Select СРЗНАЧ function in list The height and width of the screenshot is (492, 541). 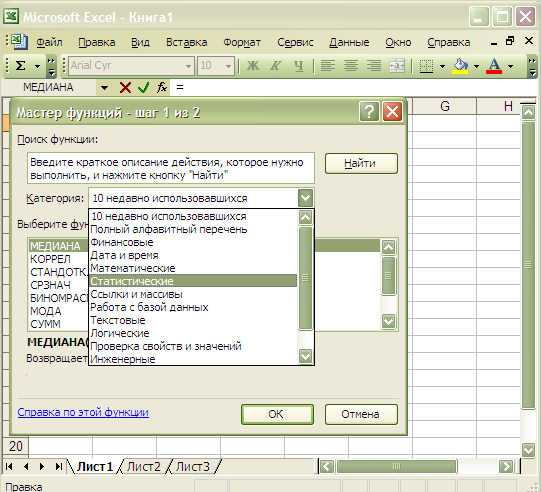pyautogui.click(x=50, y=285)
